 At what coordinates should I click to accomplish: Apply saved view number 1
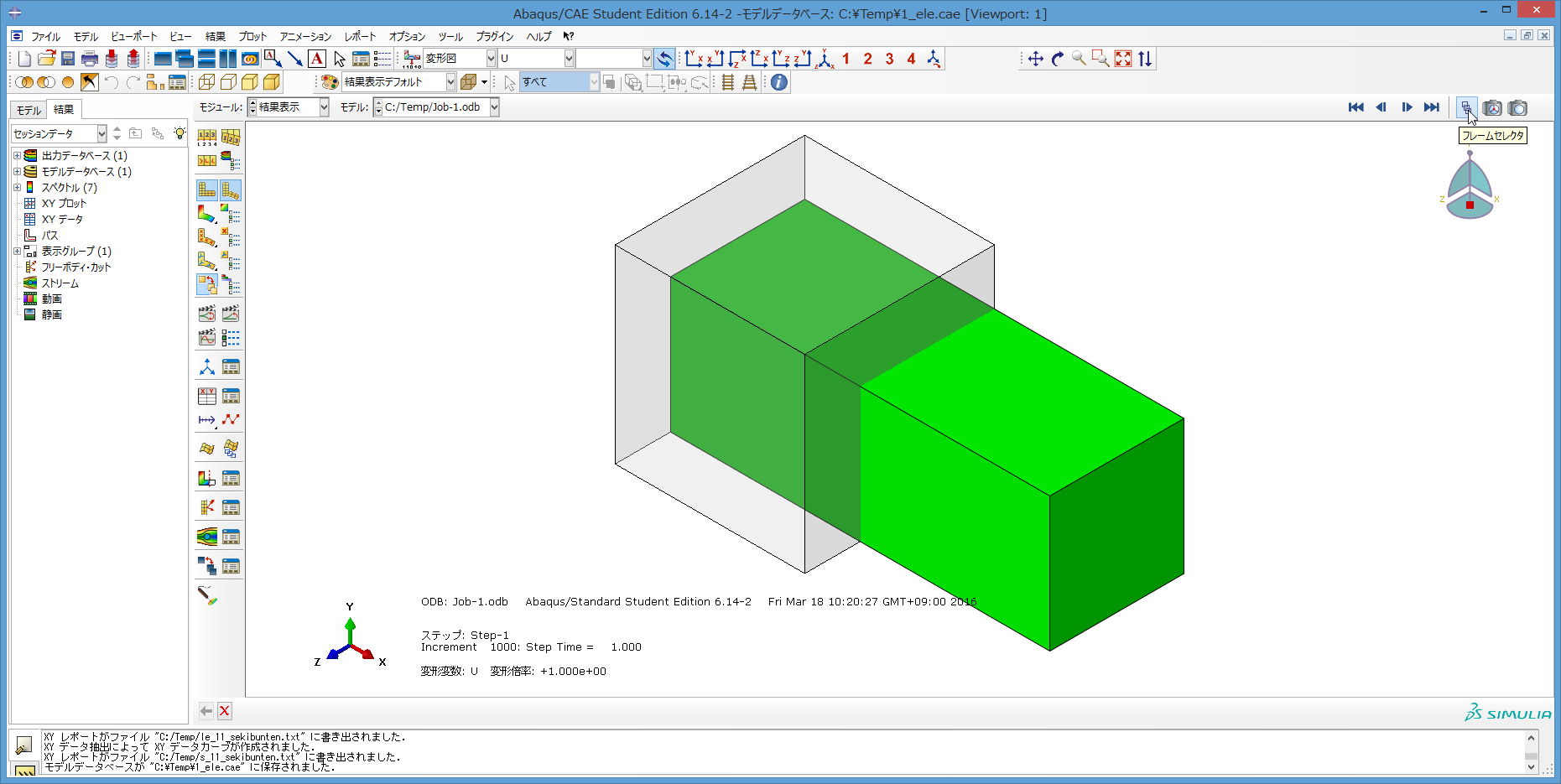click(x=846, y=59)
